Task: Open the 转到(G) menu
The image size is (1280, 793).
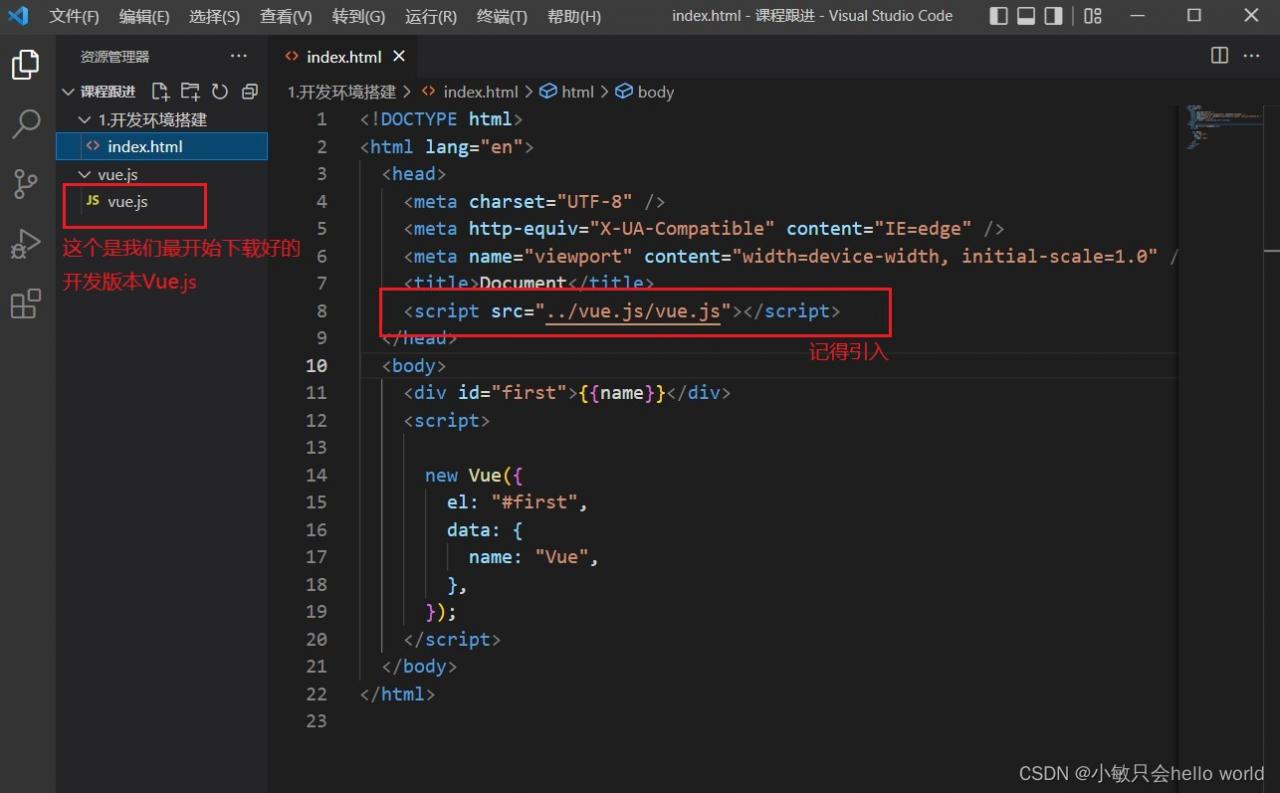Action: click(358, 16)
